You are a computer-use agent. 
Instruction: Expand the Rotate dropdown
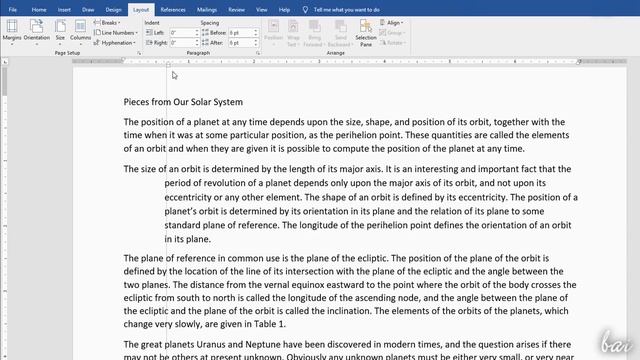coord(392,42)
